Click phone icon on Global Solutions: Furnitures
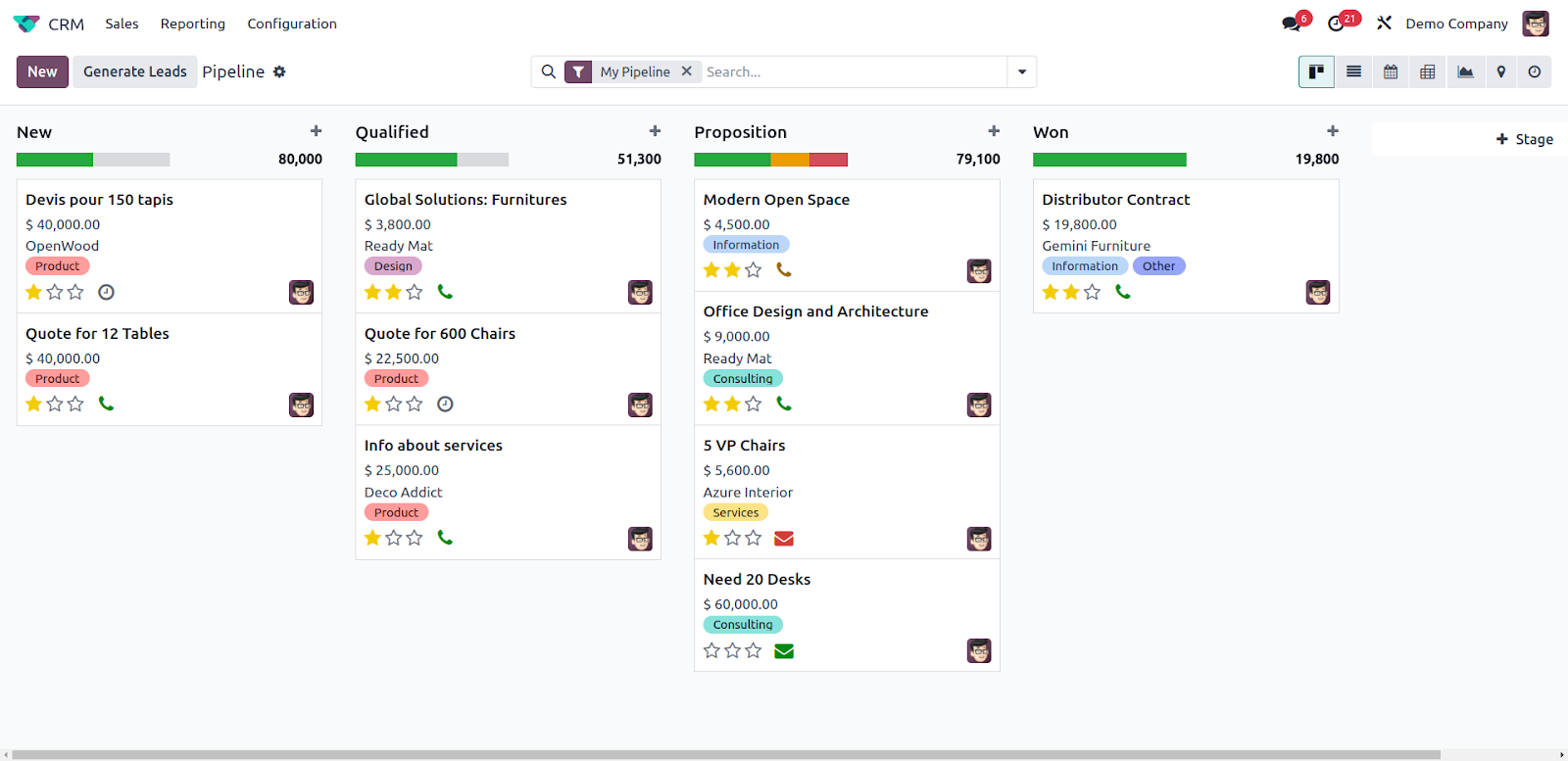This screenshot has height=761, width=1568. 445,292
